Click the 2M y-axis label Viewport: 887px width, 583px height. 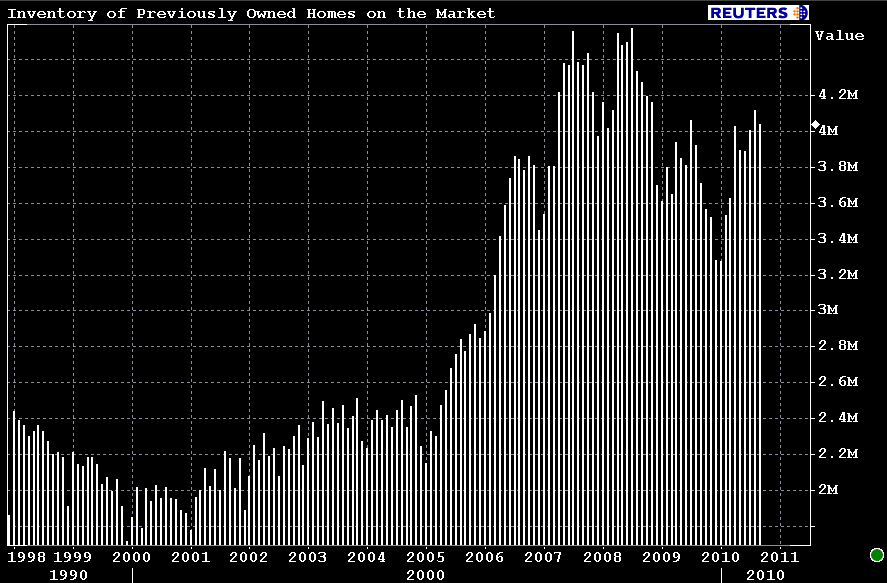828,489
